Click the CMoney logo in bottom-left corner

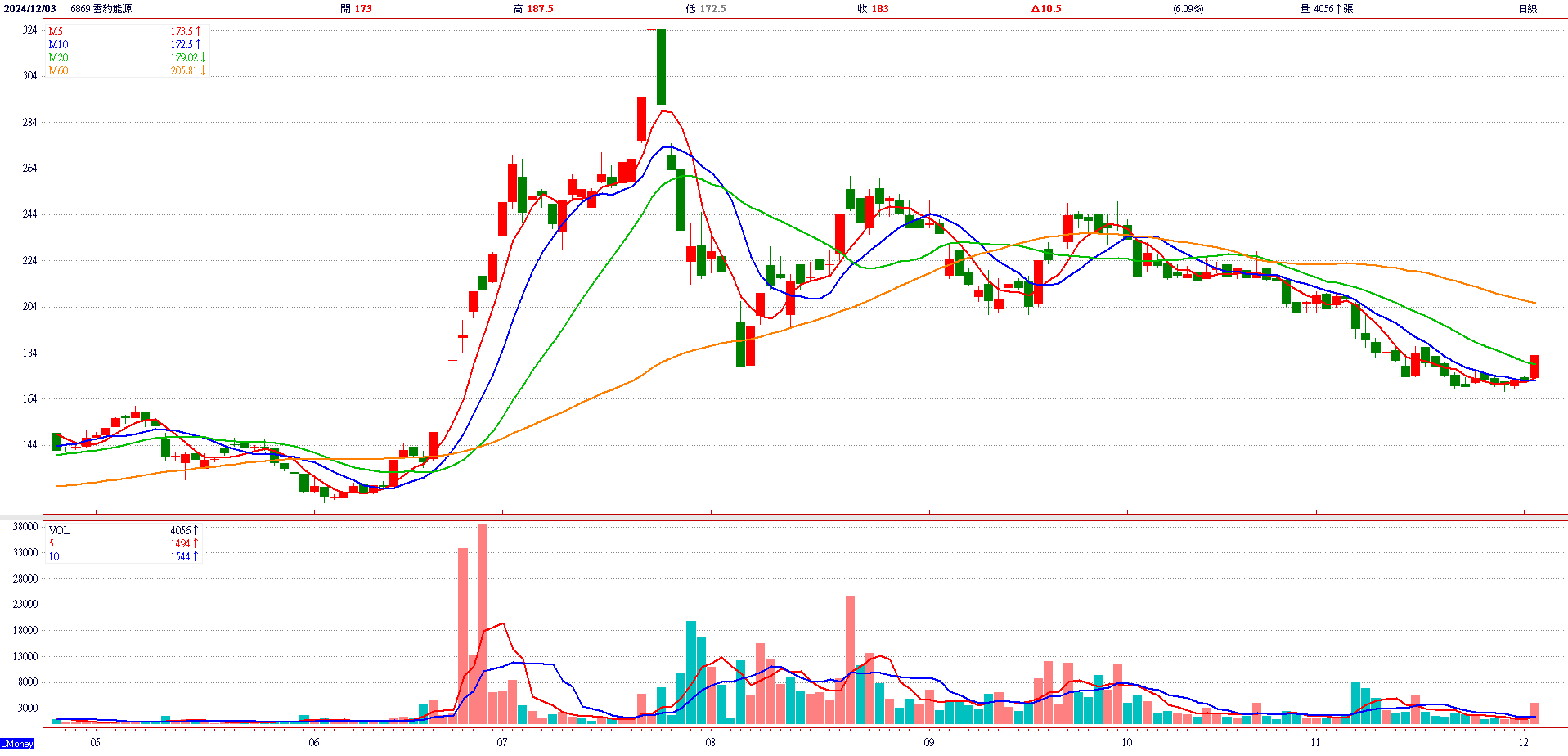tap(17, 744)
